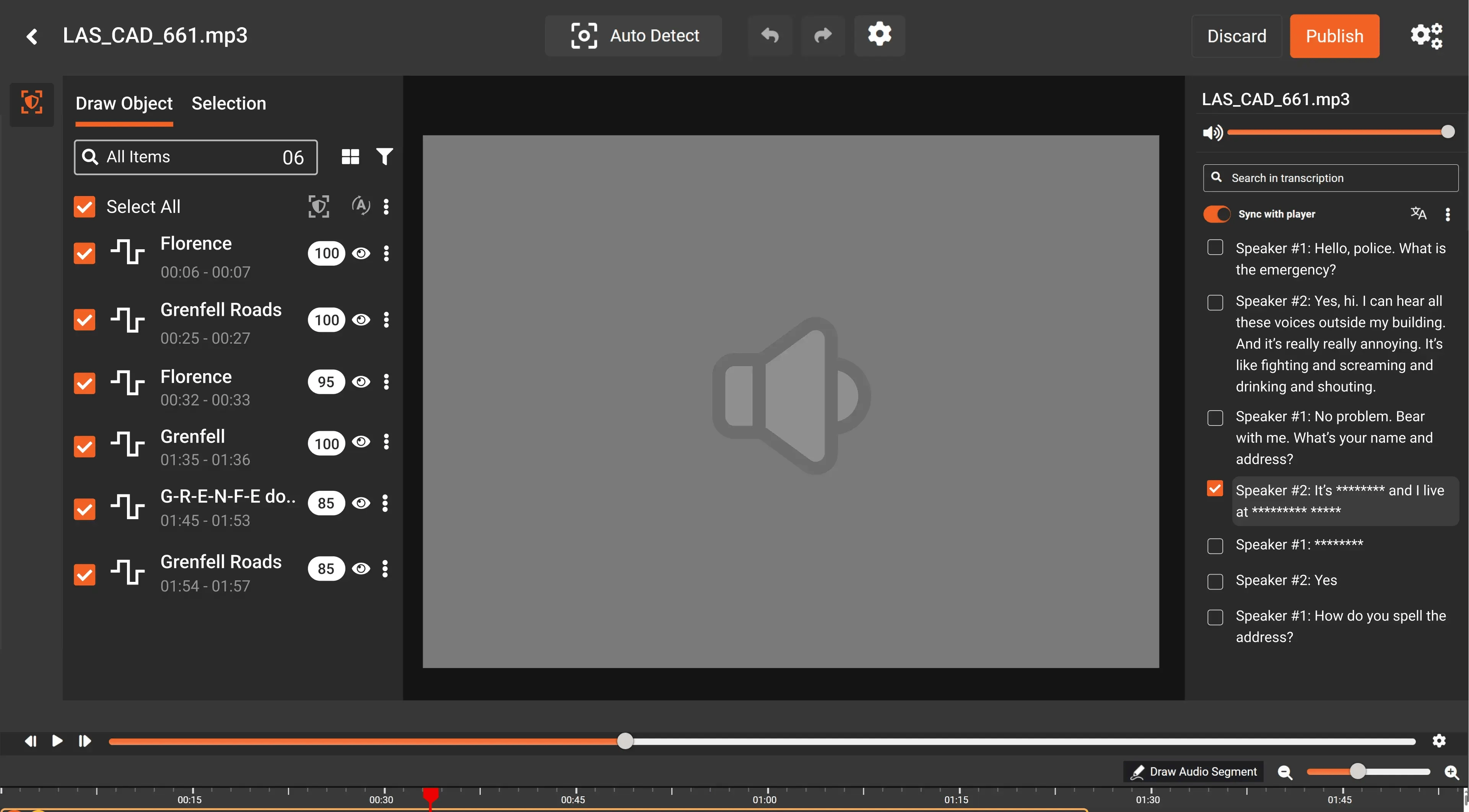Switch to the Selection tab
Viewport: 1469px width, 812px height.
229,103
